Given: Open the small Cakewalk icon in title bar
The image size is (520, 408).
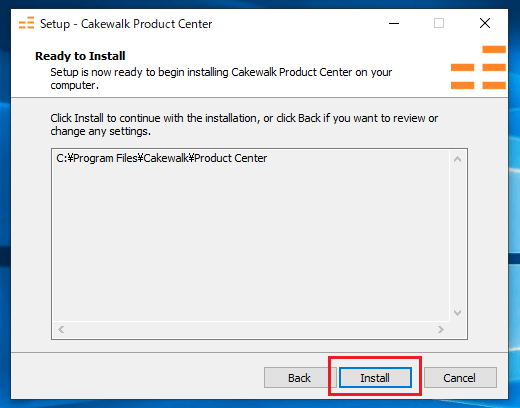Looking at the screenshot, I should (26, 23).
